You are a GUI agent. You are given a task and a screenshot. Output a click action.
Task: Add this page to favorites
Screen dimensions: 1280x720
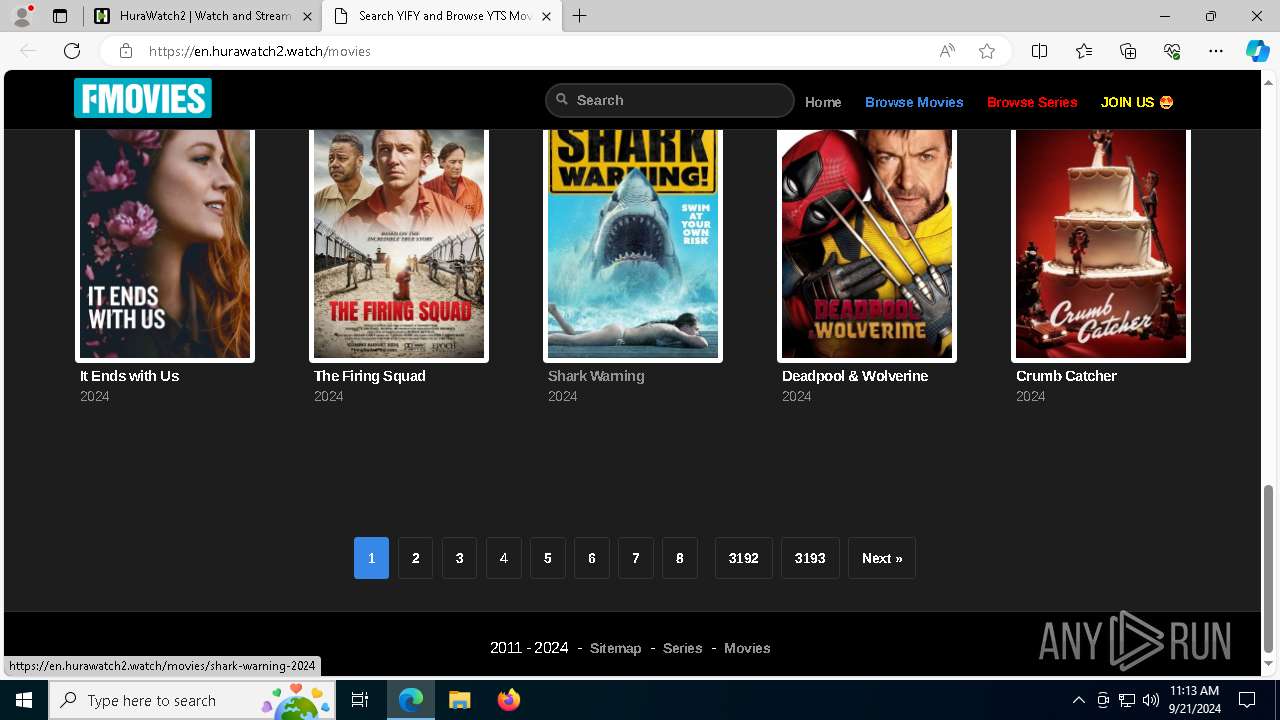click(x=987, y=51)
